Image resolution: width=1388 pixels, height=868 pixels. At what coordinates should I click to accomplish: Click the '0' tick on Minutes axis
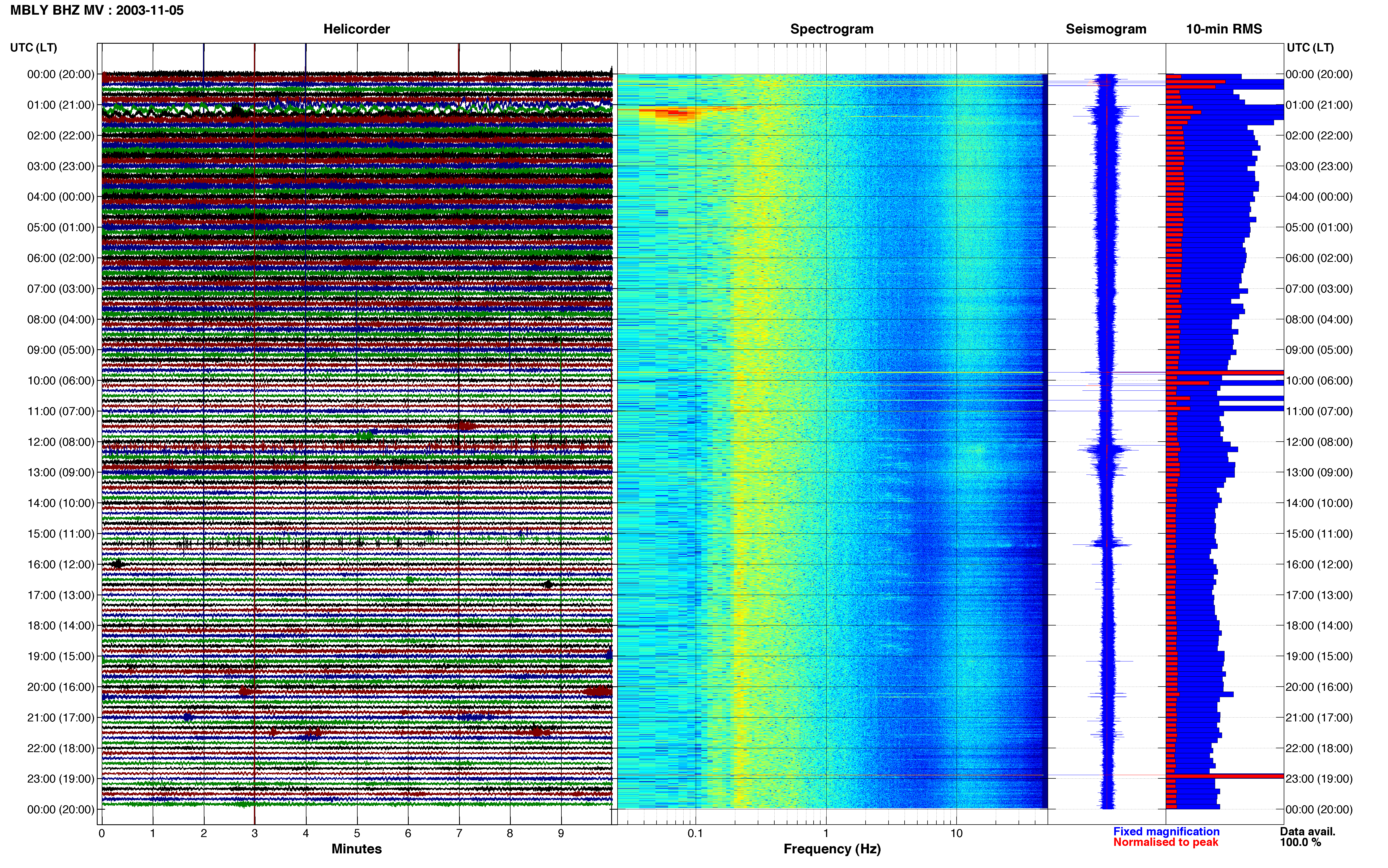(x=101, y=833)
